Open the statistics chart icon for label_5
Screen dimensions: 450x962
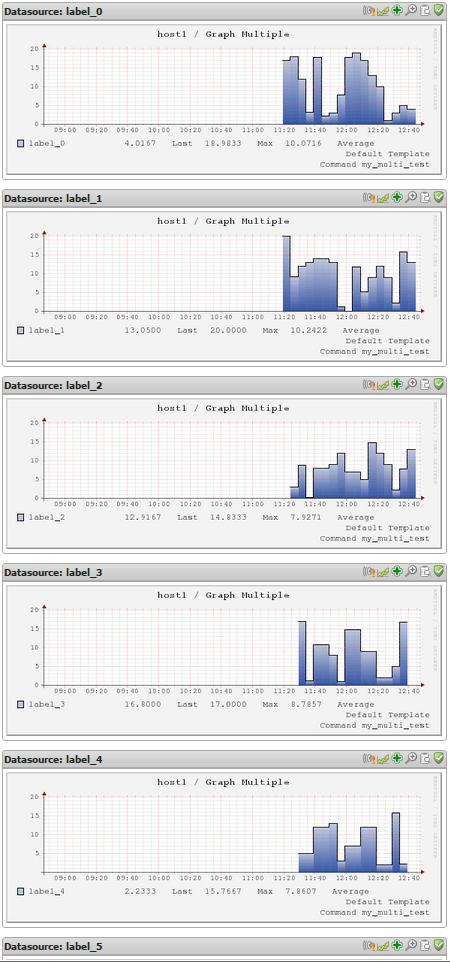coord(383,946)
